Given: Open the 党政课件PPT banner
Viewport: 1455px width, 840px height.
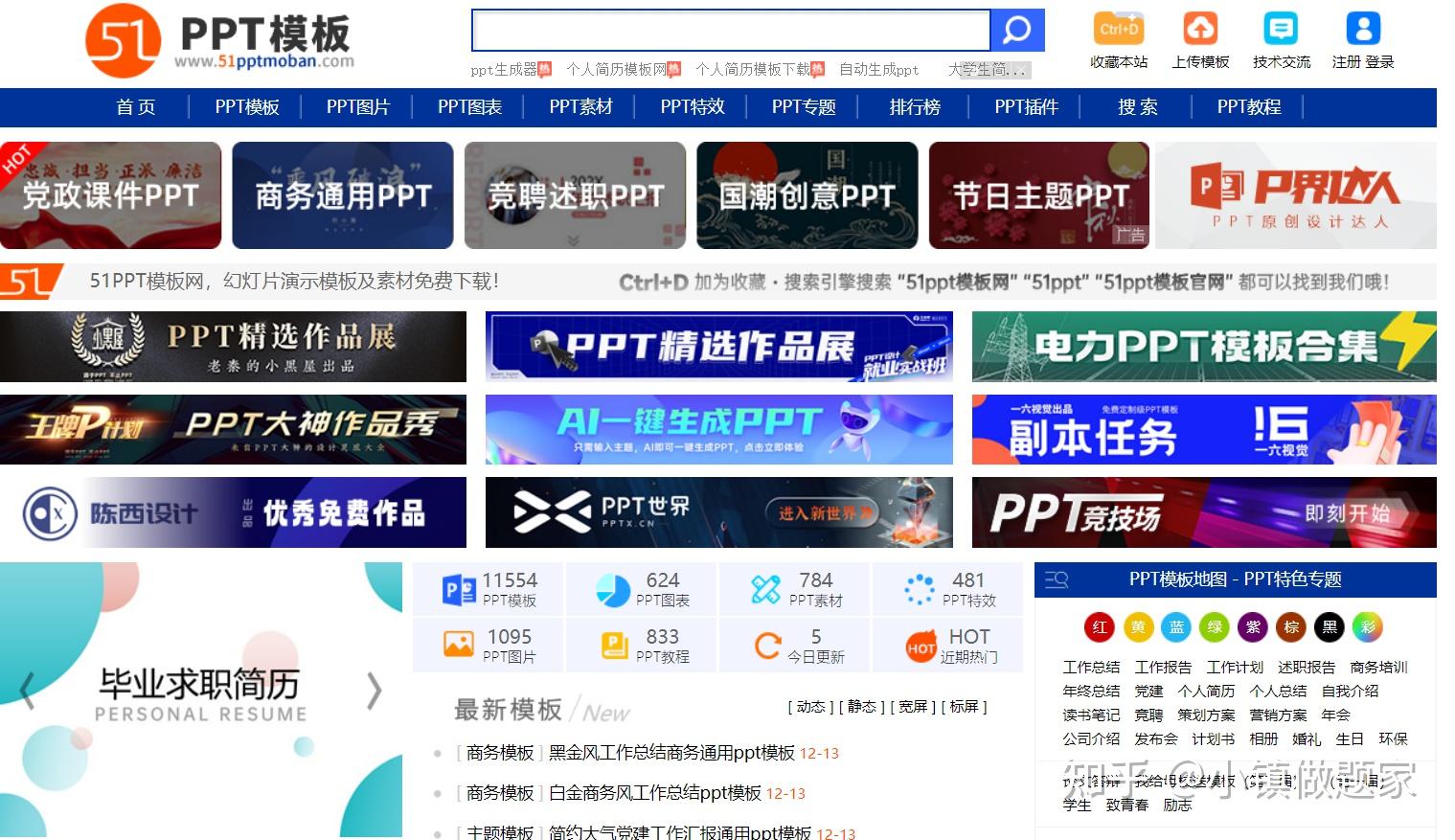Looking at the screenshot, I should 110,195.
